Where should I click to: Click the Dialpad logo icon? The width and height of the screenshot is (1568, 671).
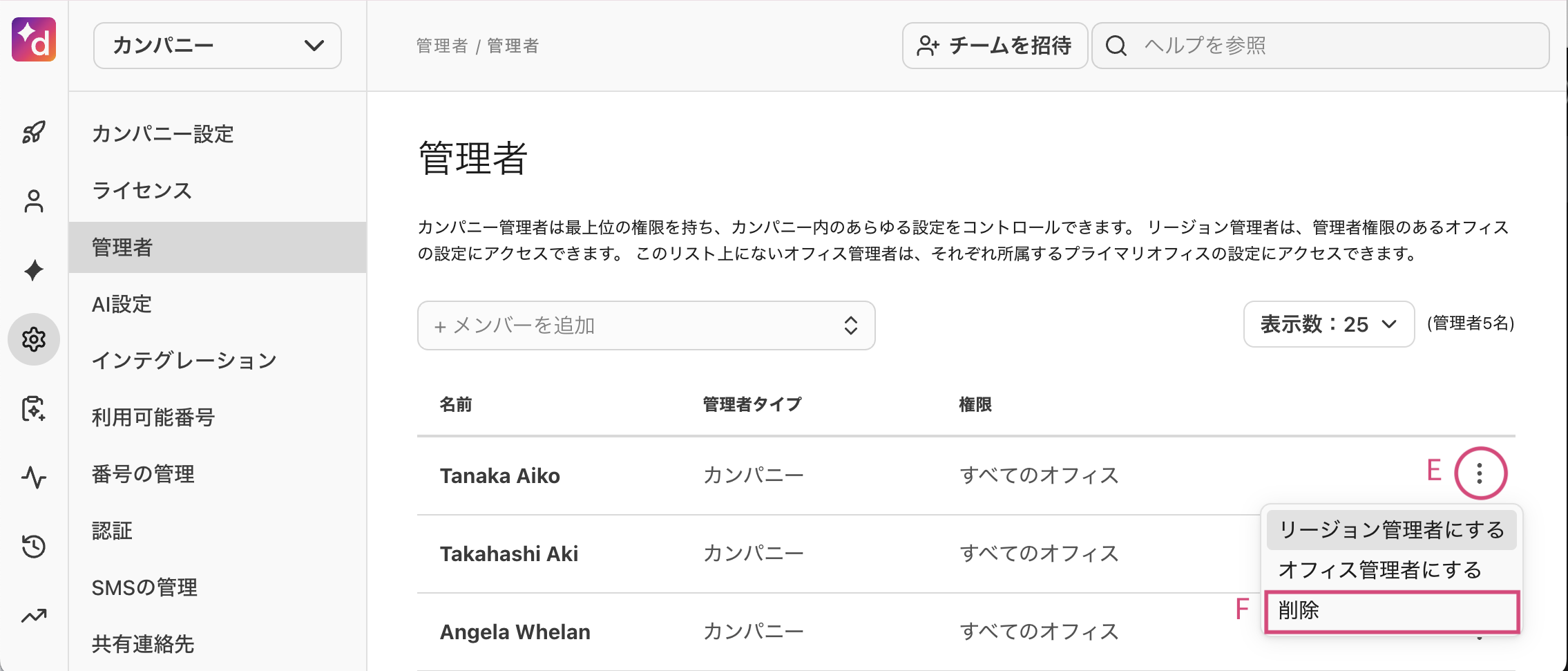click(x=34, y=40)
